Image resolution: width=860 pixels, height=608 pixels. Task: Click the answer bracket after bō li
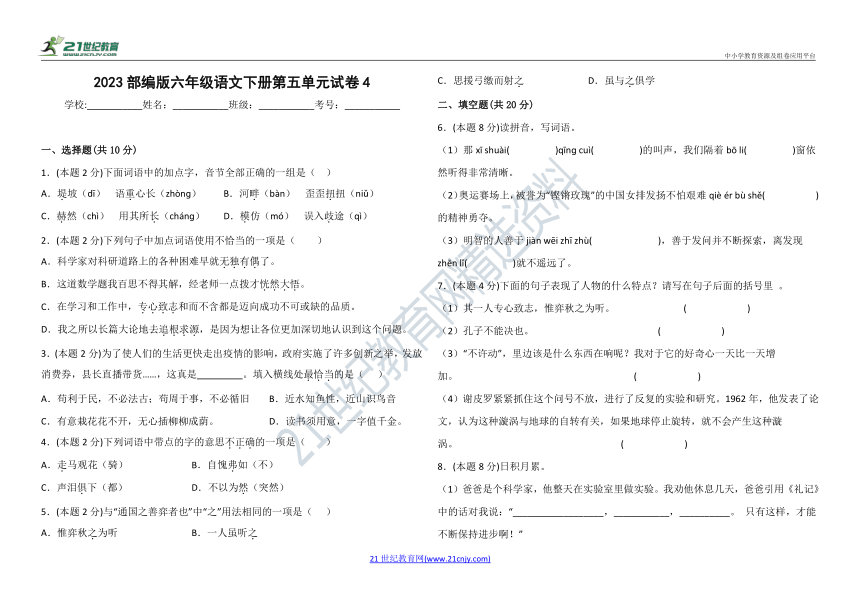[770, 150]
